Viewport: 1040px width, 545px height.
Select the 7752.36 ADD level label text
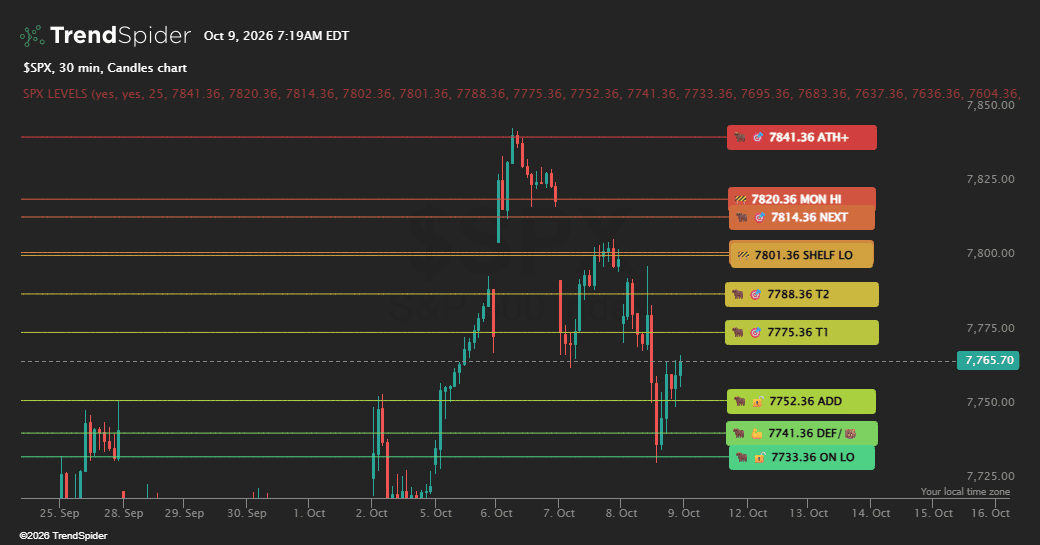coord(805,402)
